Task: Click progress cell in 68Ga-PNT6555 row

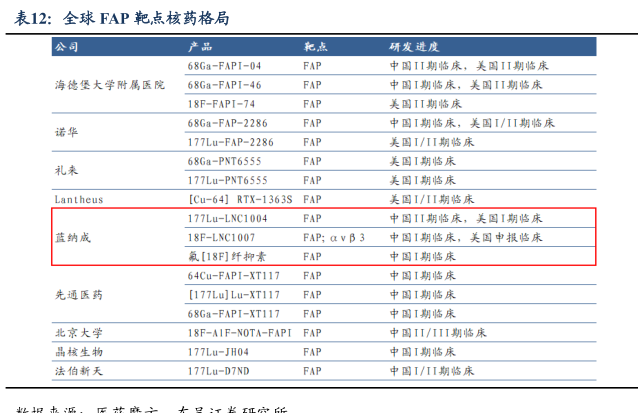Action: point(422,162)
